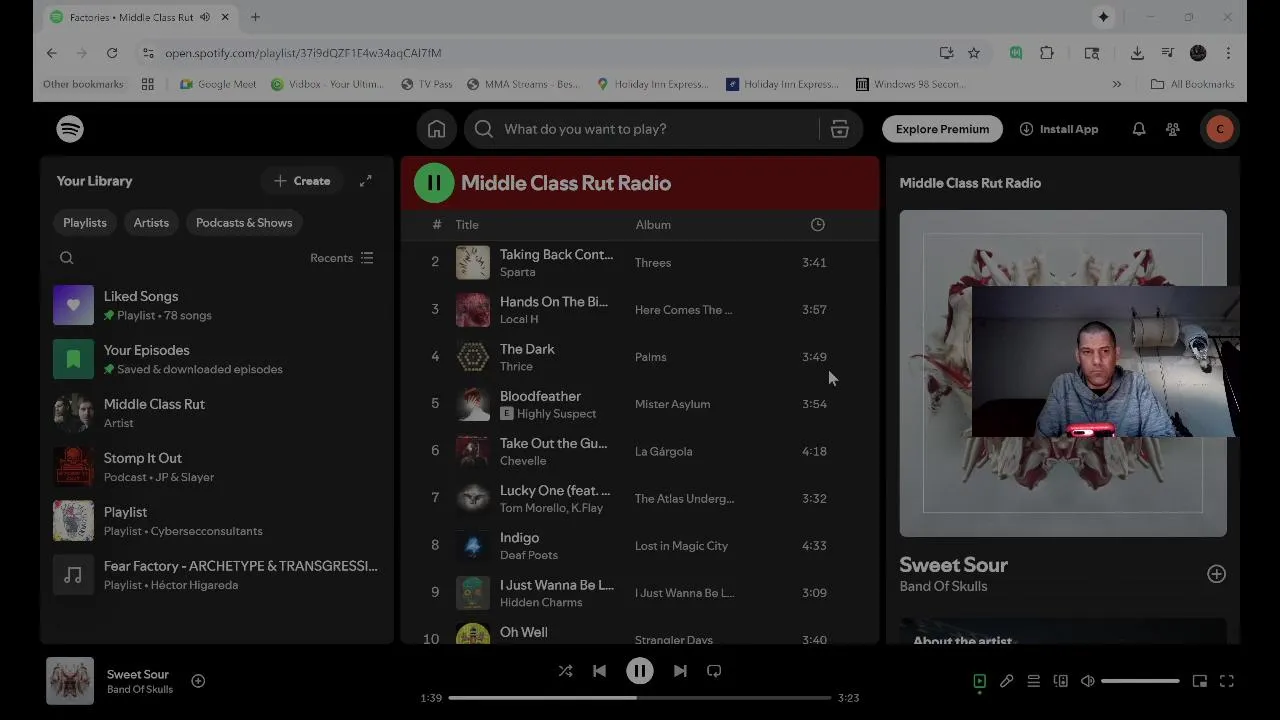Screen dimensions: 1280x720
Task: Open Stomp It Out podcast
Action: coord(217,467)
